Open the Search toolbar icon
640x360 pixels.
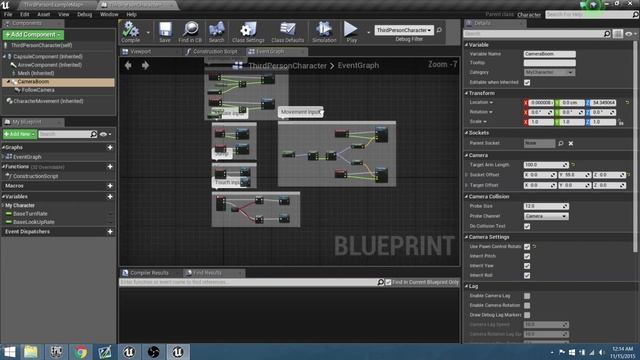tap(216, 31)
